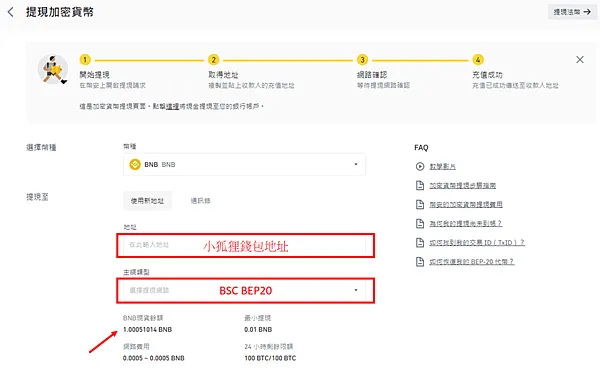Open the 為何我的提現尚未到帳 FAQ link
Screen dimensions: 600x368
click(x=465, y=223)
